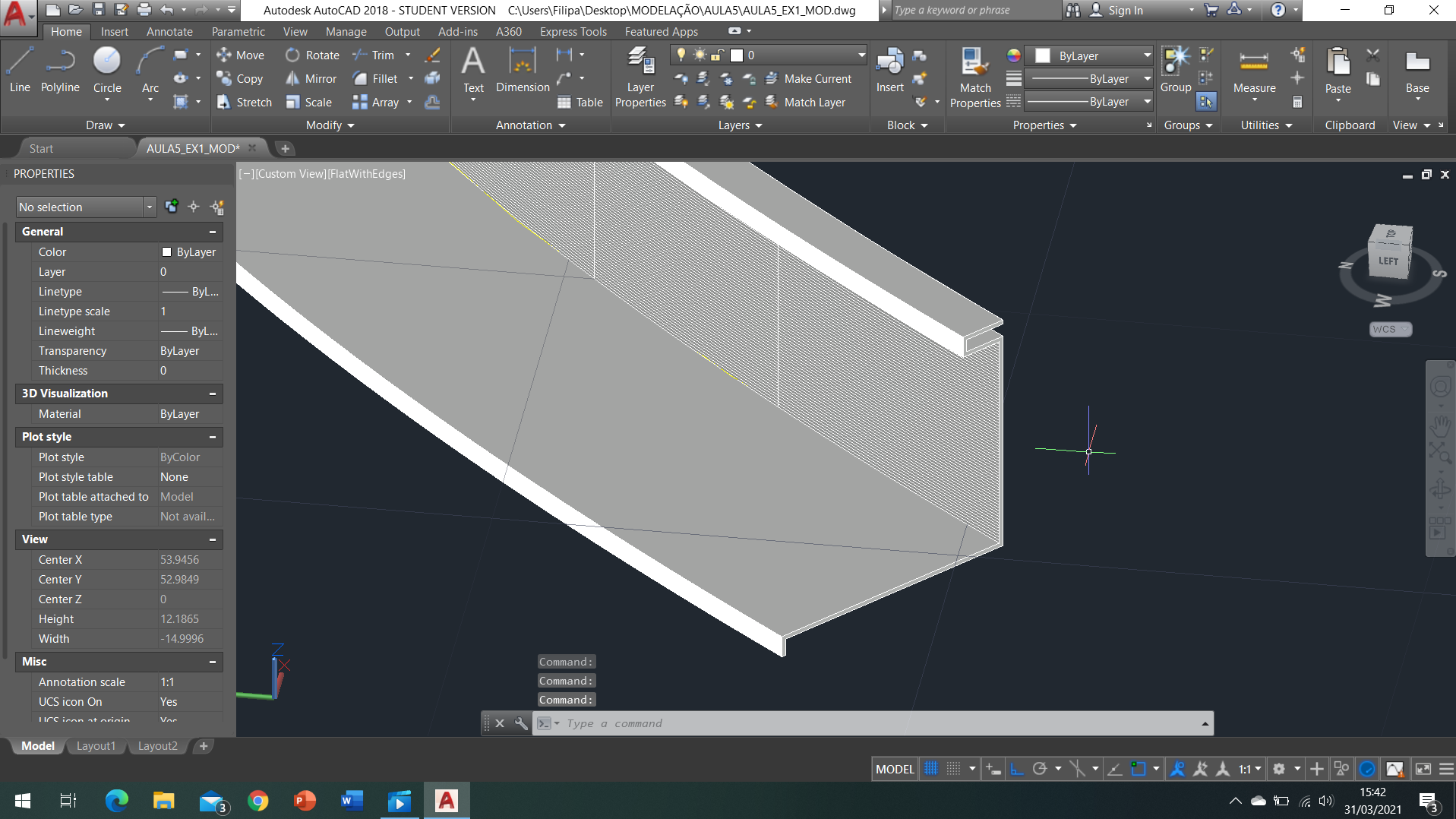
Task: Collapse the 3D Visualization section
Action: click(x=213, y=394)
